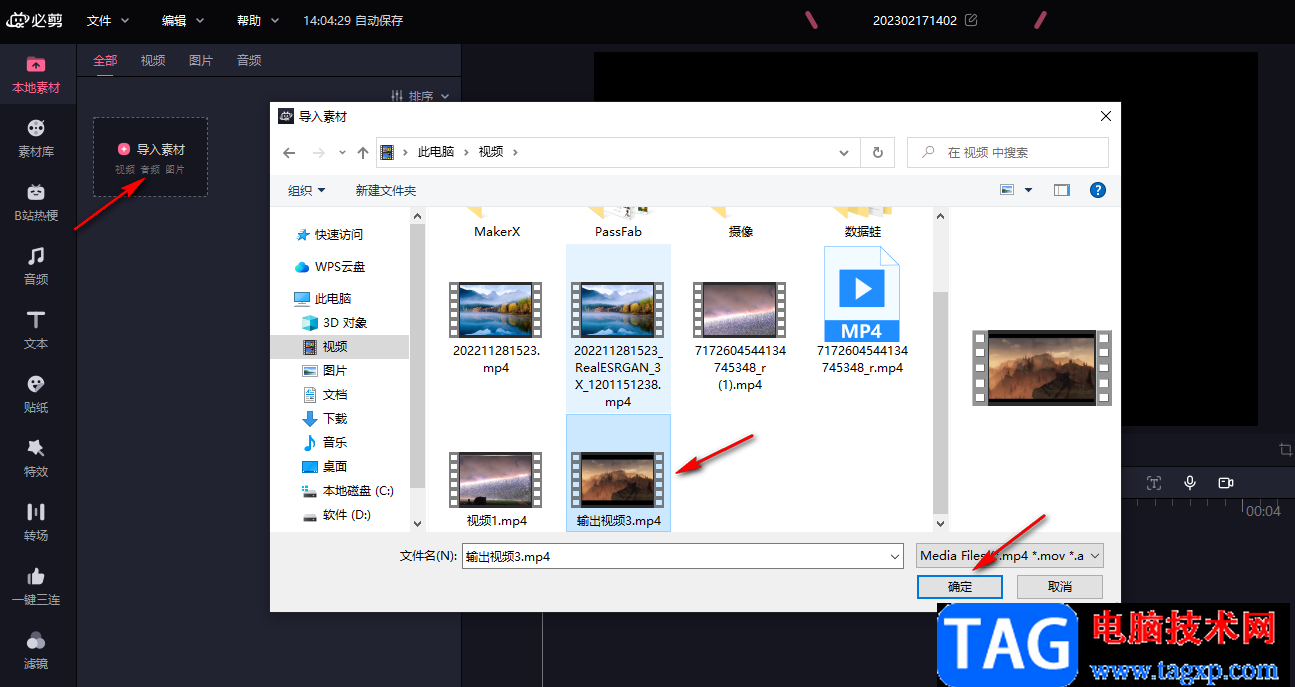
Task: Open the 本地素材 sidebar panel
Action: (36, 75)
